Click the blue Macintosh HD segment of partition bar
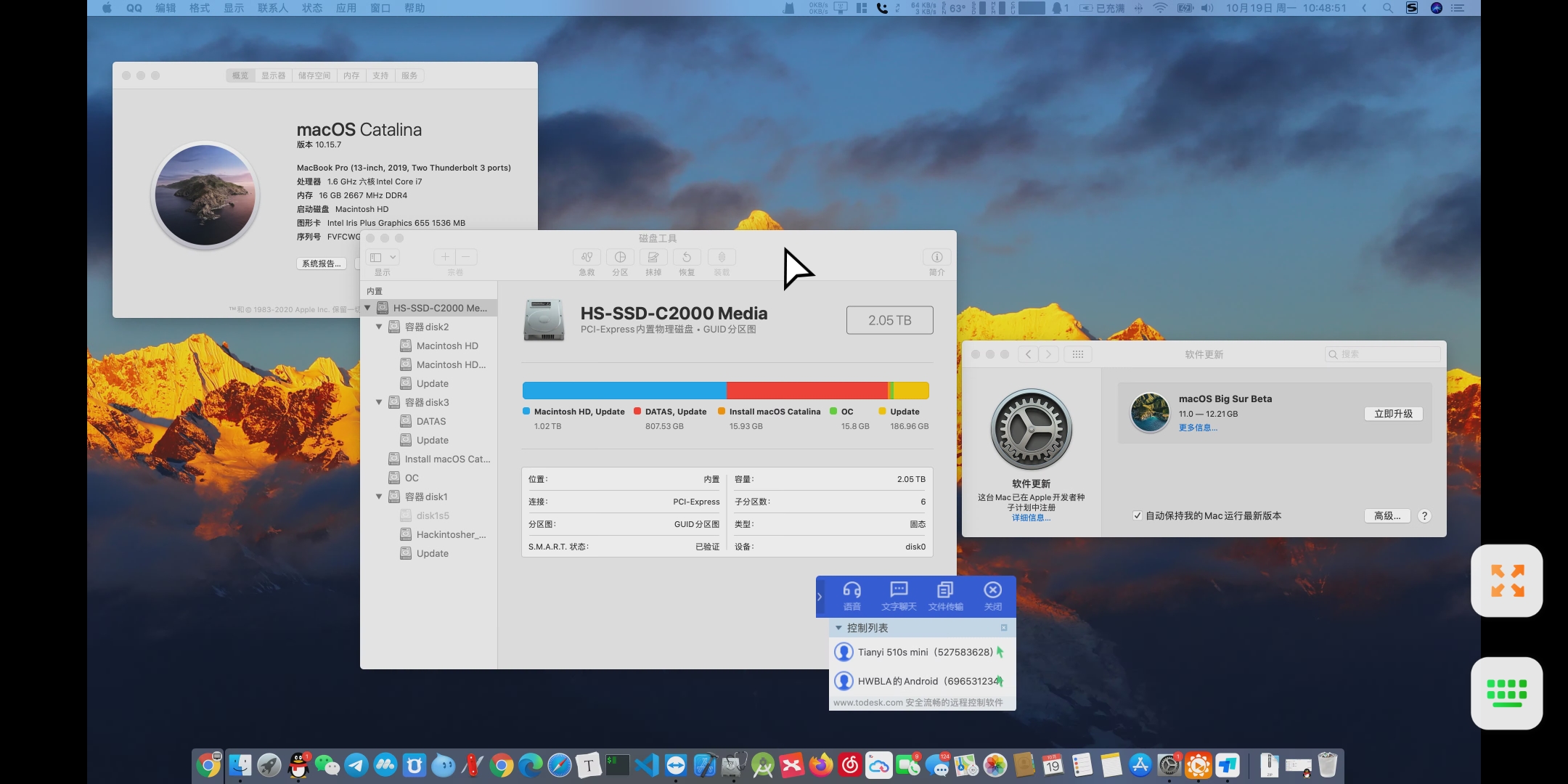The image size is (1568, 784). 624,391
